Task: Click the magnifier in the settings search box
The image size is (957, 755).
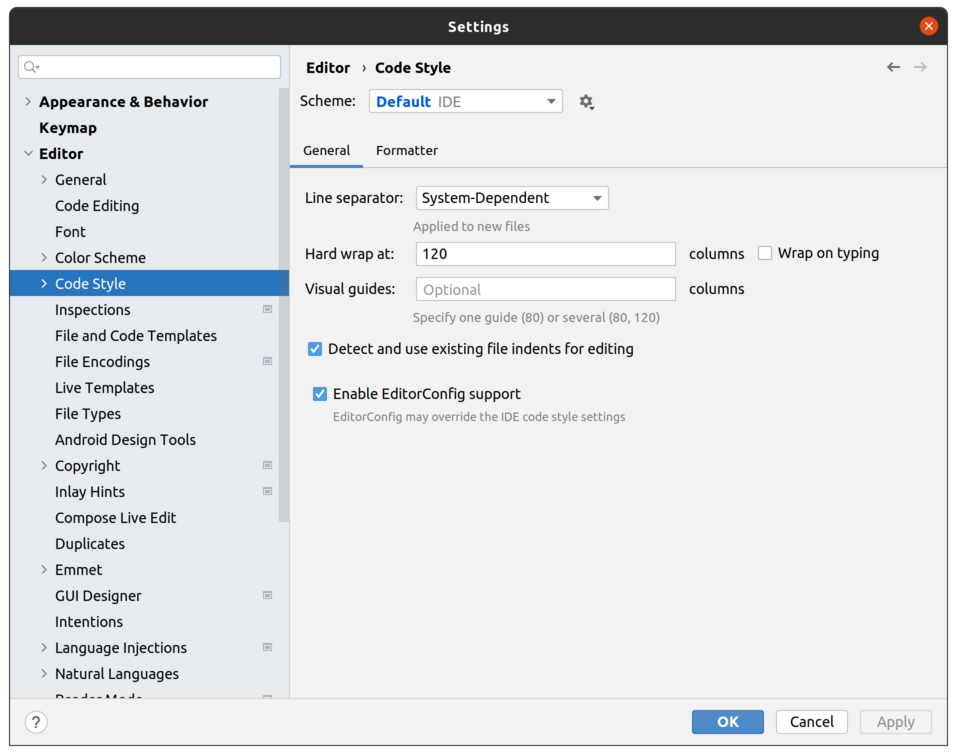Action: [x=31, y=66]
